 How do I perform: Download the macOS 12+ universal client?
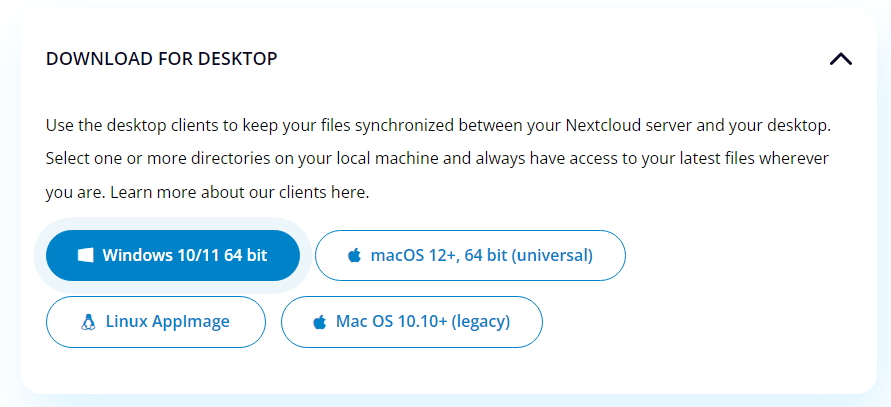click(470, 255)
